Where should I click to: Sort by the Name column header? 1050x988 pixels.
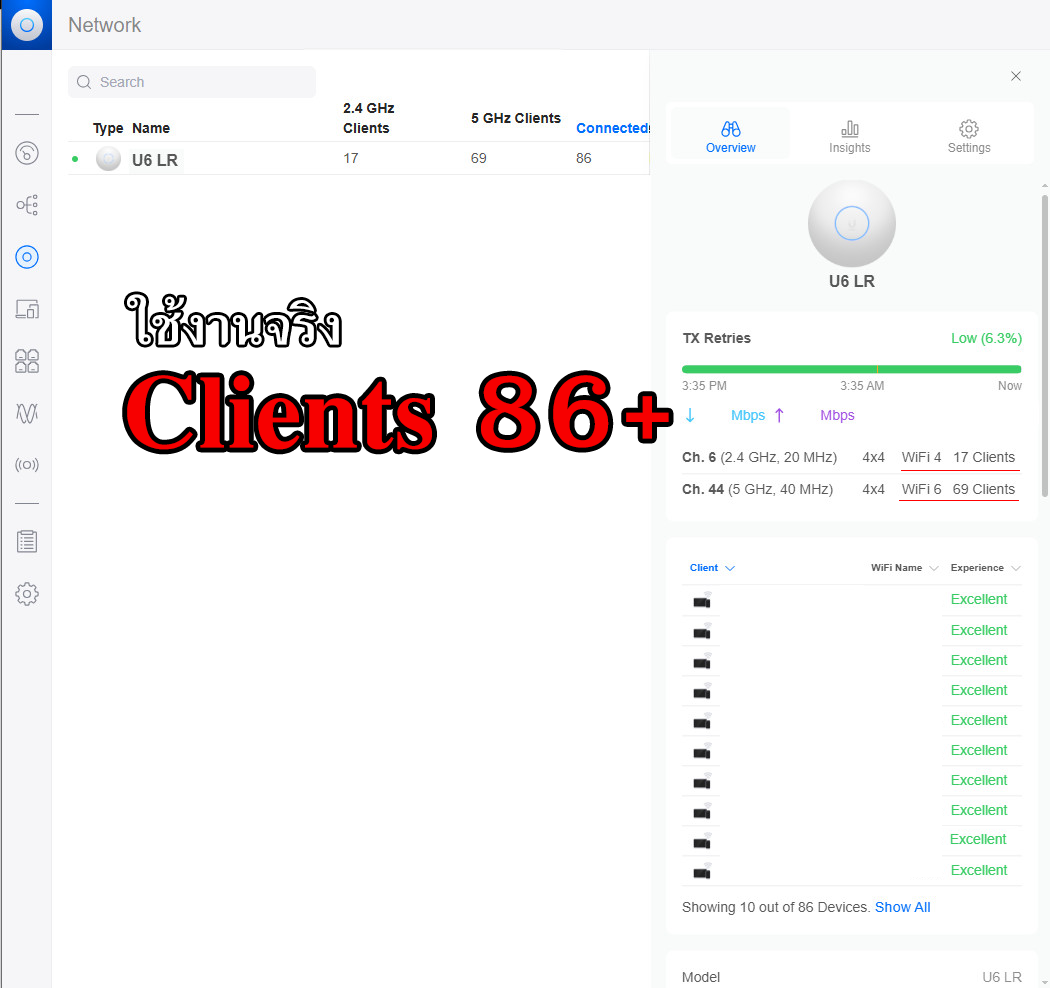click(x=151, y=128)
